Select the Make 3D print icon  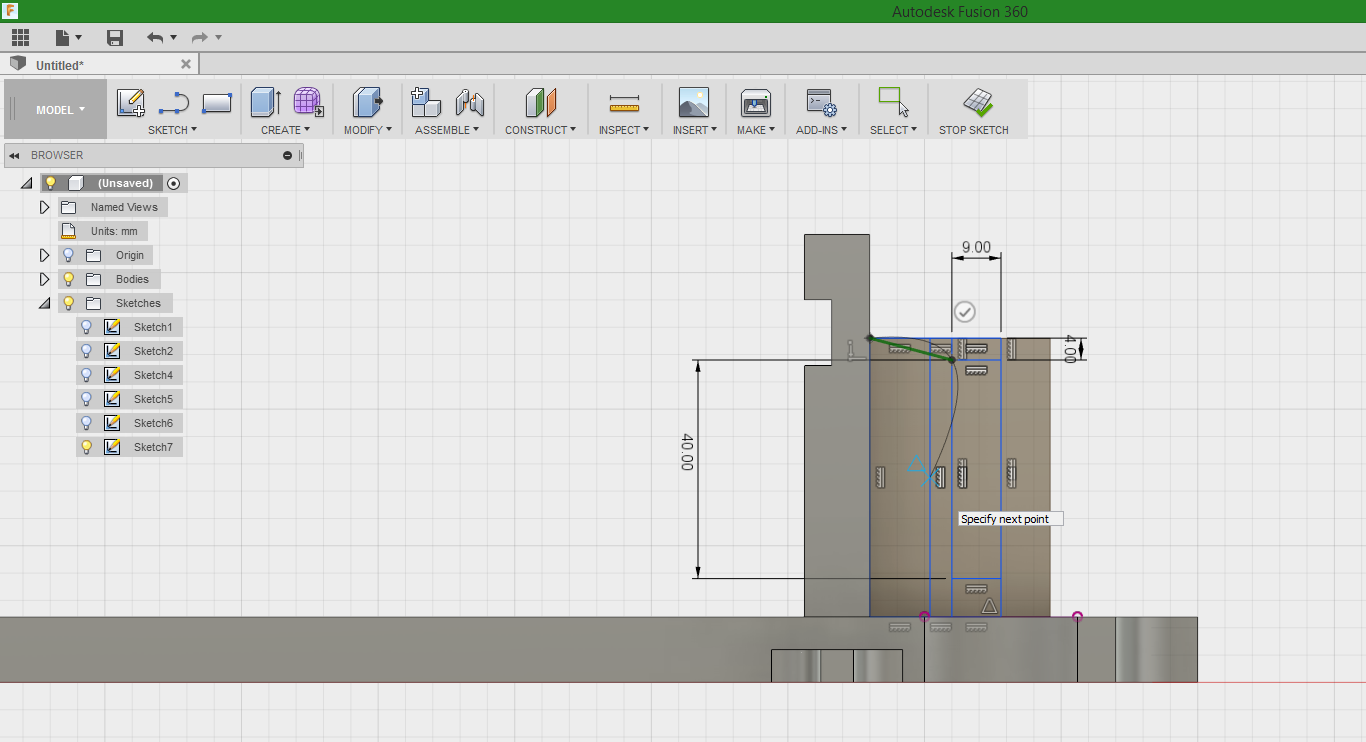pyautogui.click(x=756, y=103)
